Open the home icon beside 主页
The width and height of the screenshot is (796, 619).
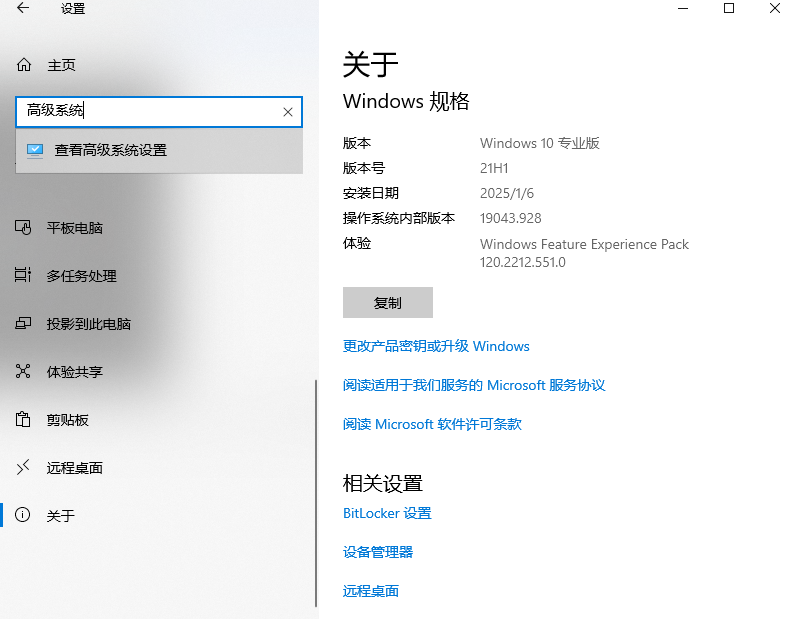tap(24, 65)
